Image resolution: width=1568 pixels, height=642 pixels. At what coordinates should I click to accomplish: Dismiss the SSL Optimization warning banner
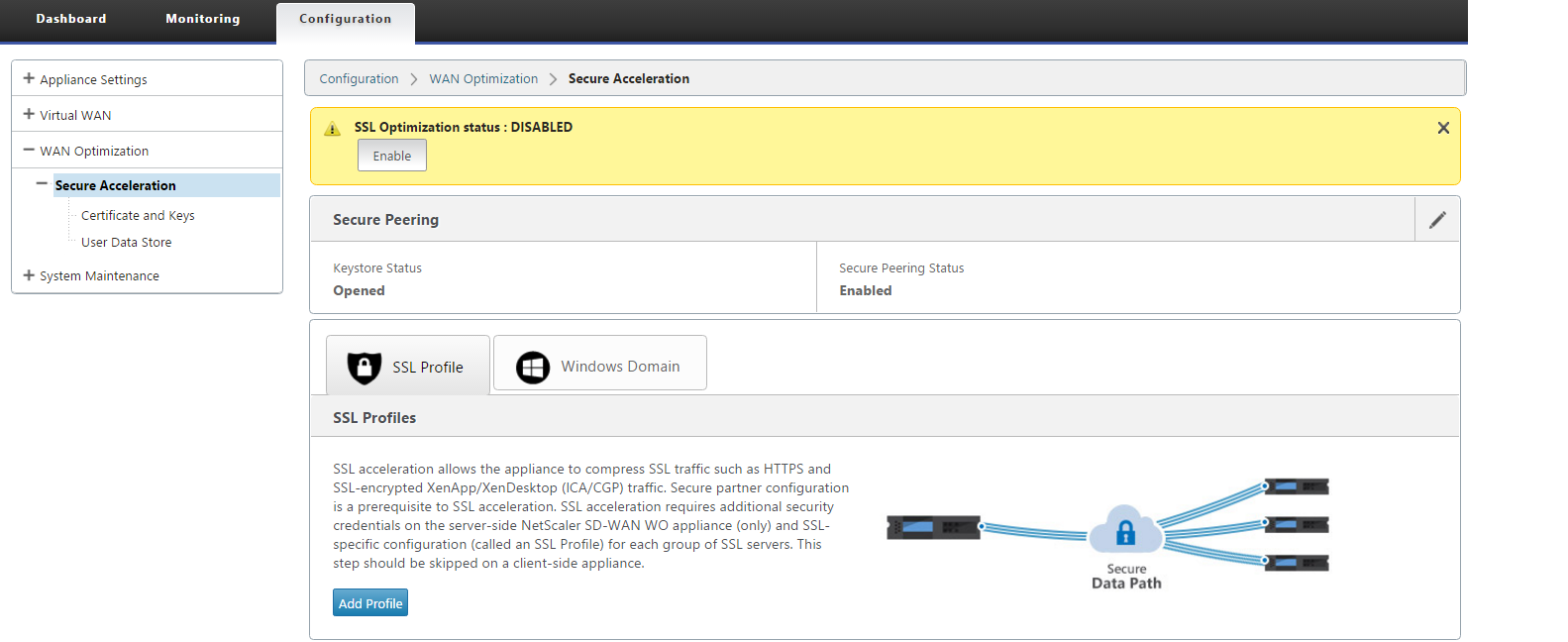click(x=1443, y=128)
